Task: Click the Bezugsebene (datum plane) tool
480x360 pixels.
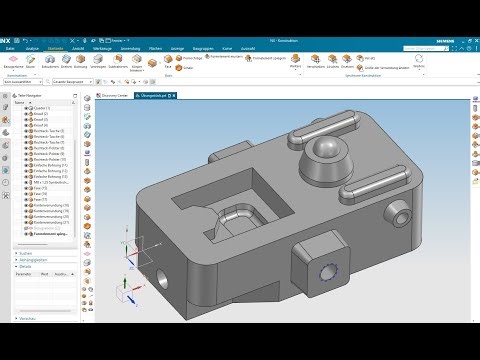Action: (x=13, y=62)
